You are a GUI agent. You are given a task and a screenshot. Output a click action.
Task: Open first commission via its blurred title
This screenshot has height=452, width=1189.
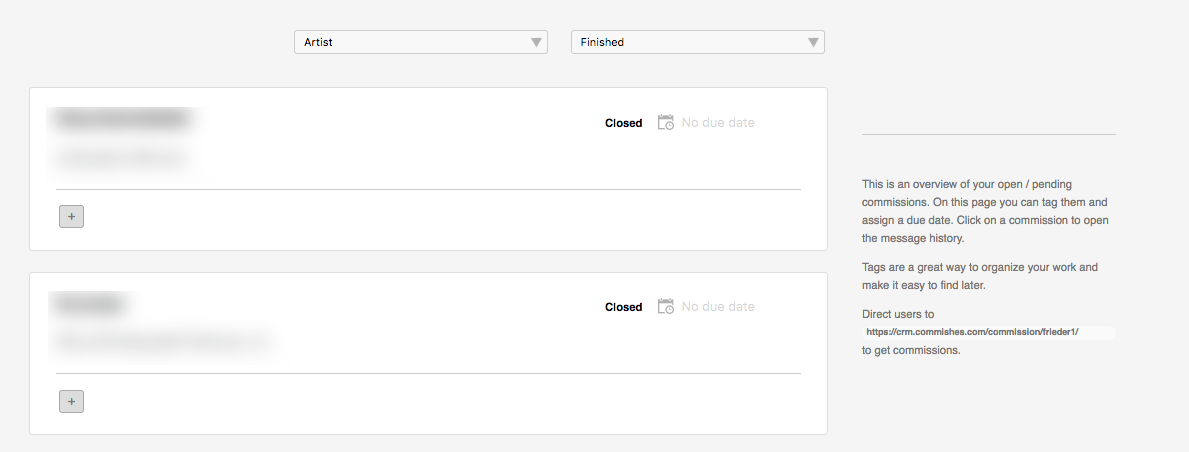pyautogui.click(x=121, y=119)
